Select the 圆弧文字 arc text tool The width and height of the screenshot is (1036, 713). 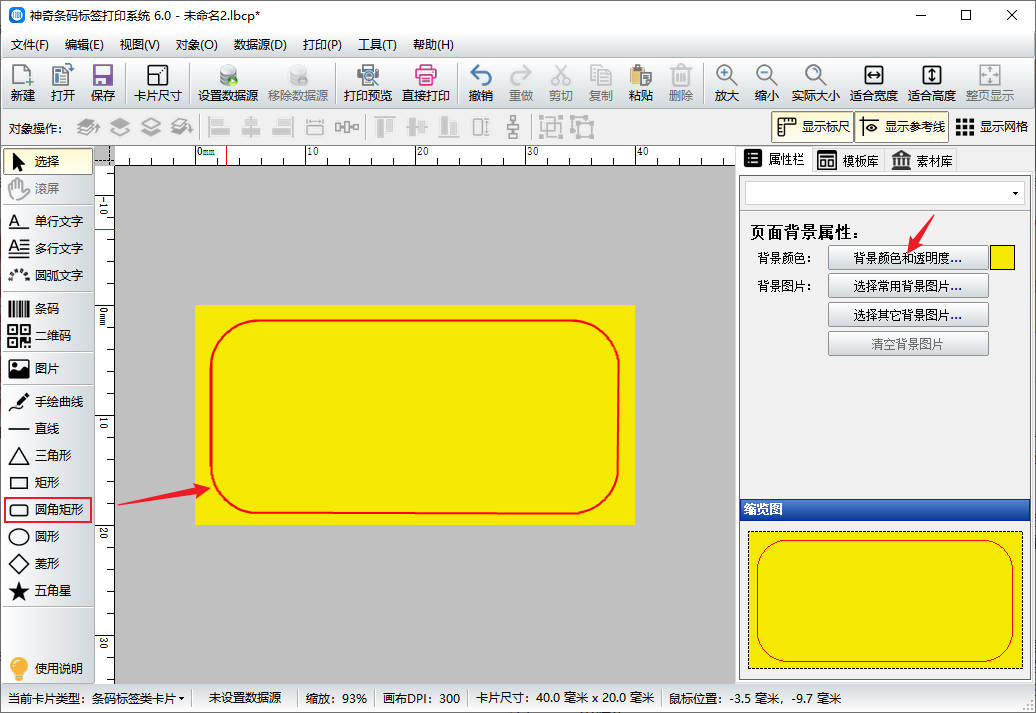pos(47,275)
